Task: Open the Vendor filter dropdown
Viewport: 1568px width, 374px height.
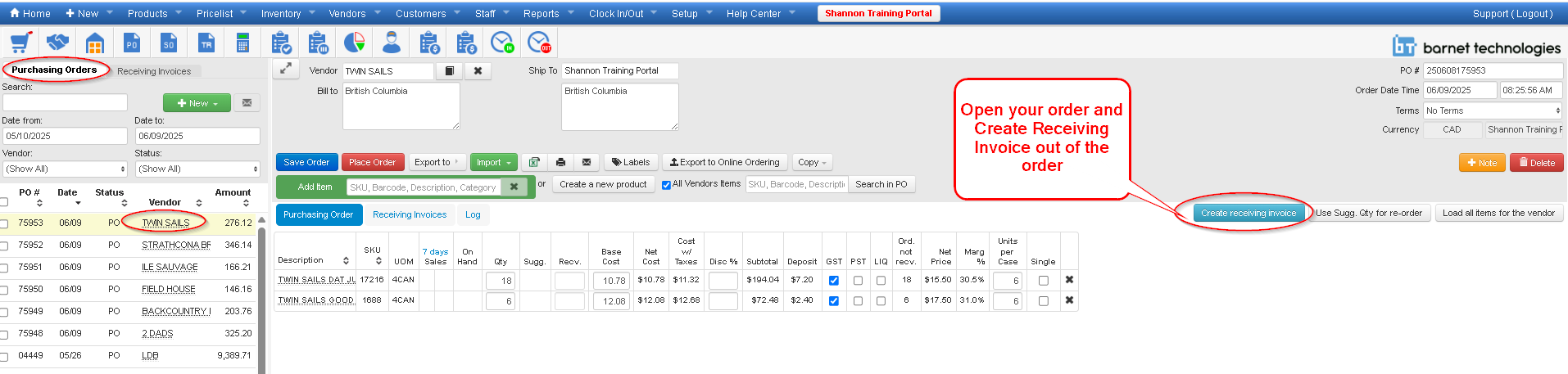Action: [x=65, y=169]
